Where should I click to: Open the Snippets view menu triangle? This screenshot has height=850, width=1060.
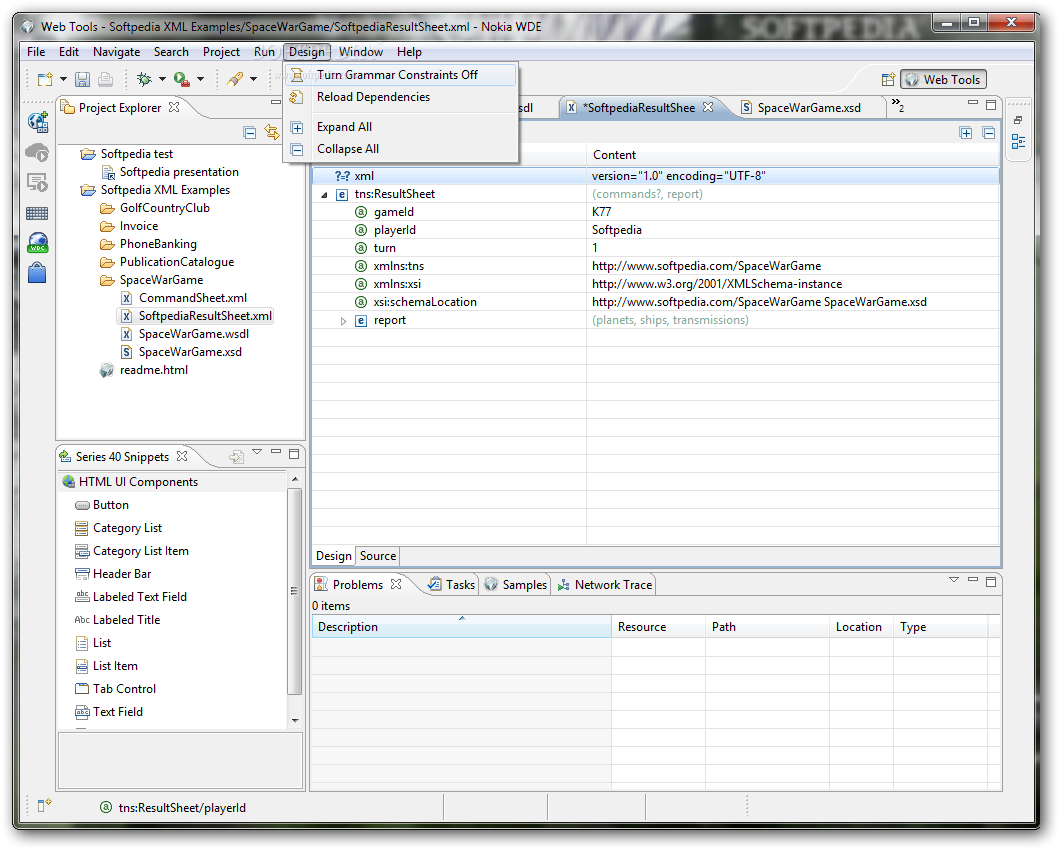tap(257, 451)
